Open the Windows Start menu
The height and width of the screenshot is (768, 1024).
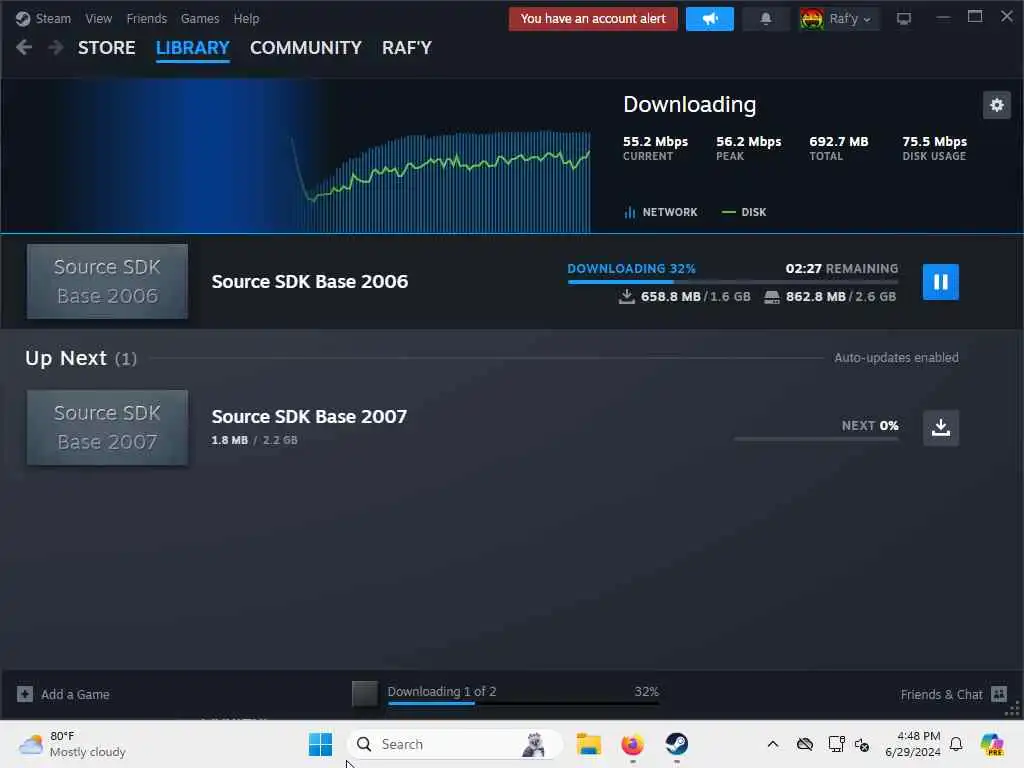(320, 744)
